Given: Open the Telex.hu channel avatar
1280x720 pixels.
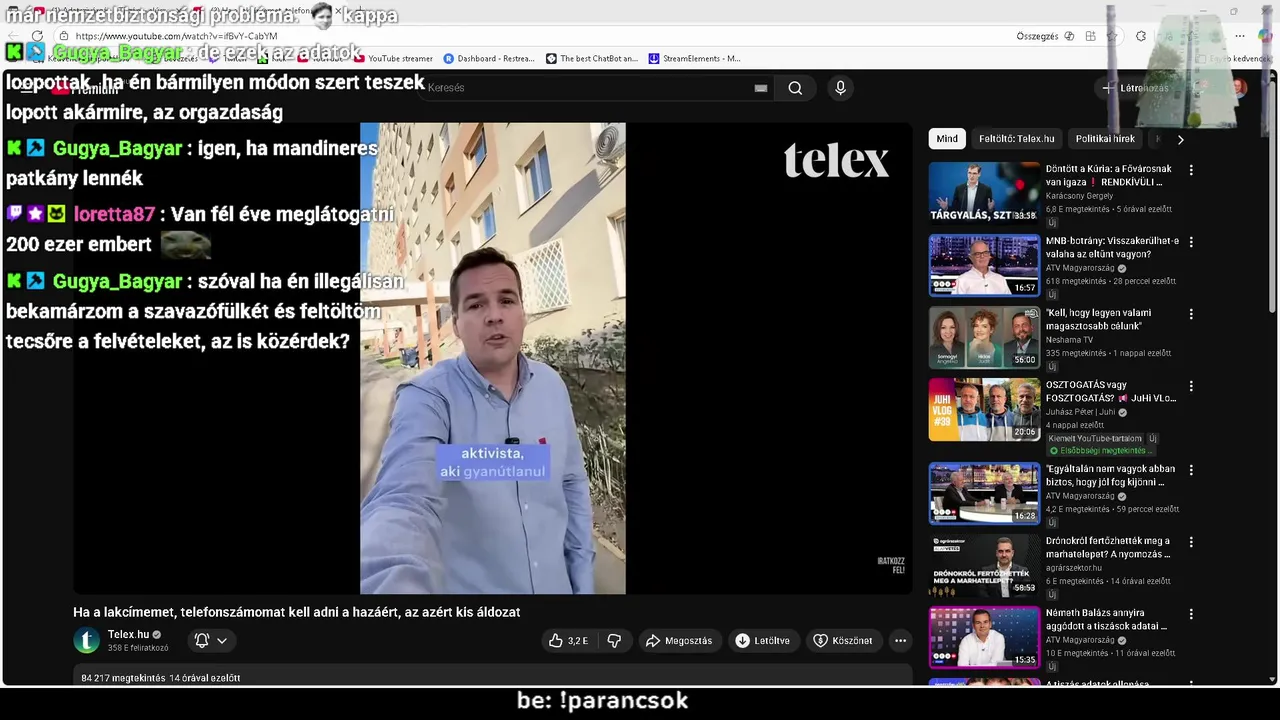Looking at the screenshot, I should tap(87, 640).
